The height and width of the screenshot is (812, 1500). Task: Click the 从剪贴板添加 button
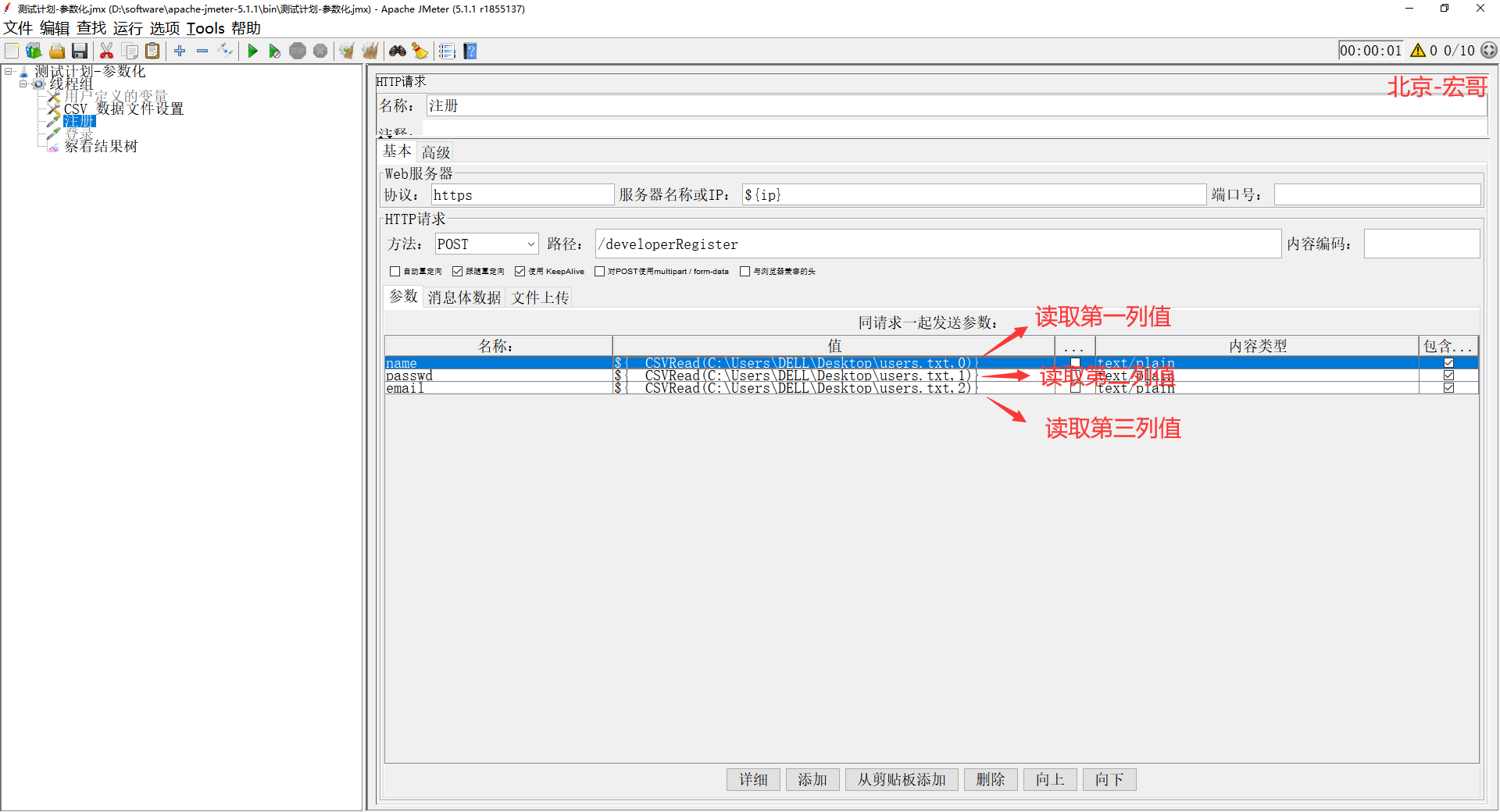pos(902,779)
